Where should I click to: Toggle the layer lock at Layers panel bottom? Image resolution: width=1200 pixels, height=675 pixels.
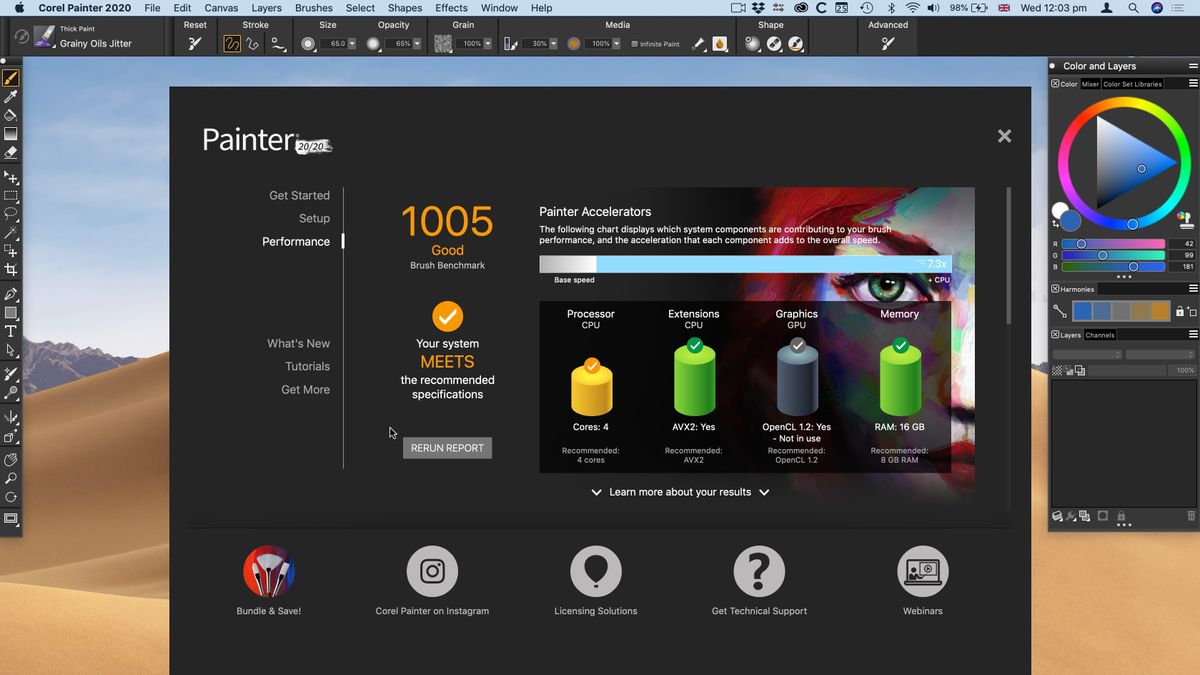[1120, 515]
